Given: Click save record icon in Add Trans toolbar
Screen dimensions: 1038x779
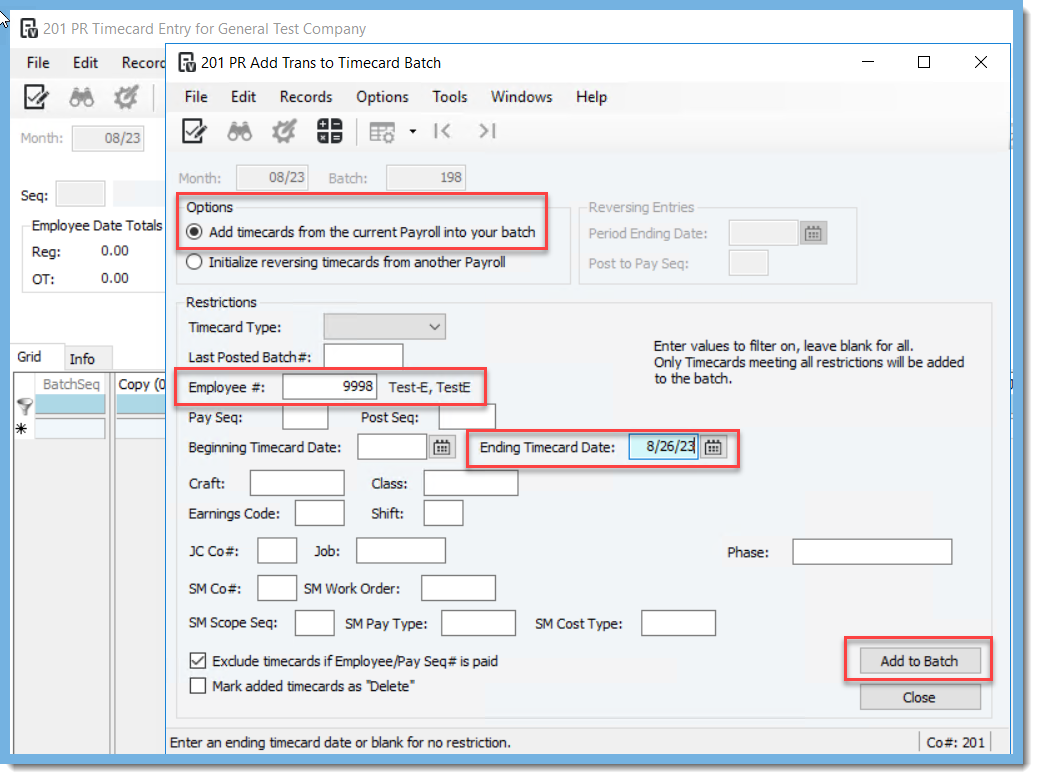Looking at the screenshot, I should click(194, 131).
